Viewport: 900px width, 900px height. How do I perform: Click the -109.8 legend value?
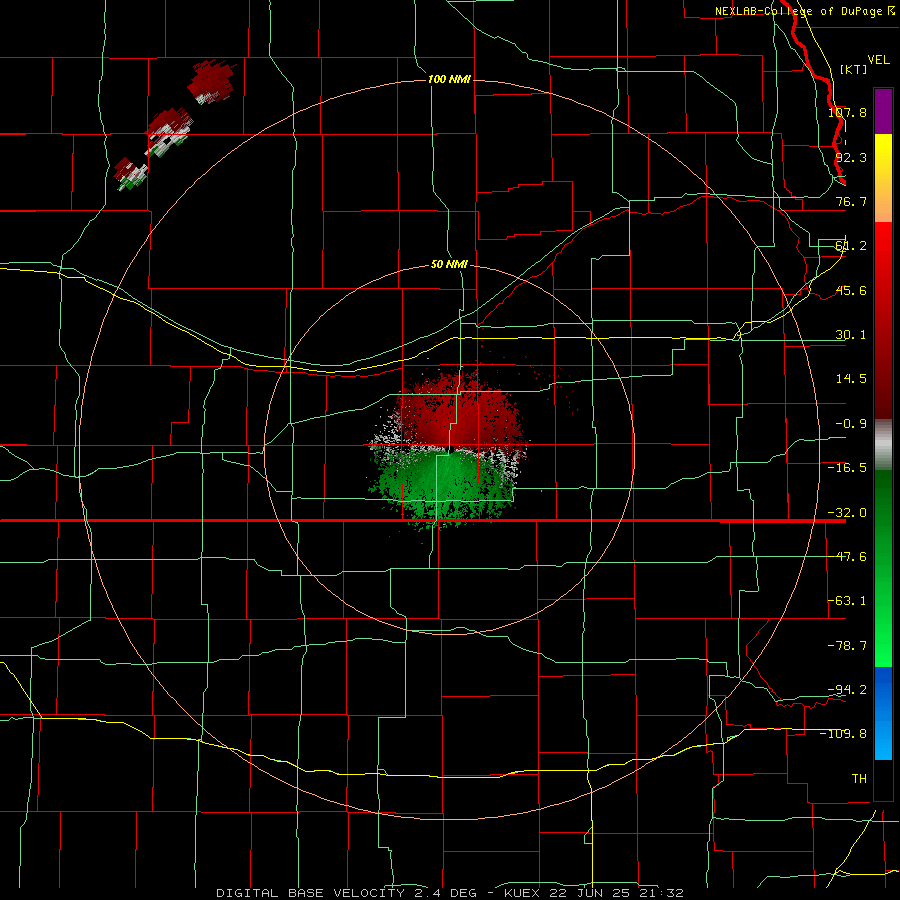coord(844,734)
